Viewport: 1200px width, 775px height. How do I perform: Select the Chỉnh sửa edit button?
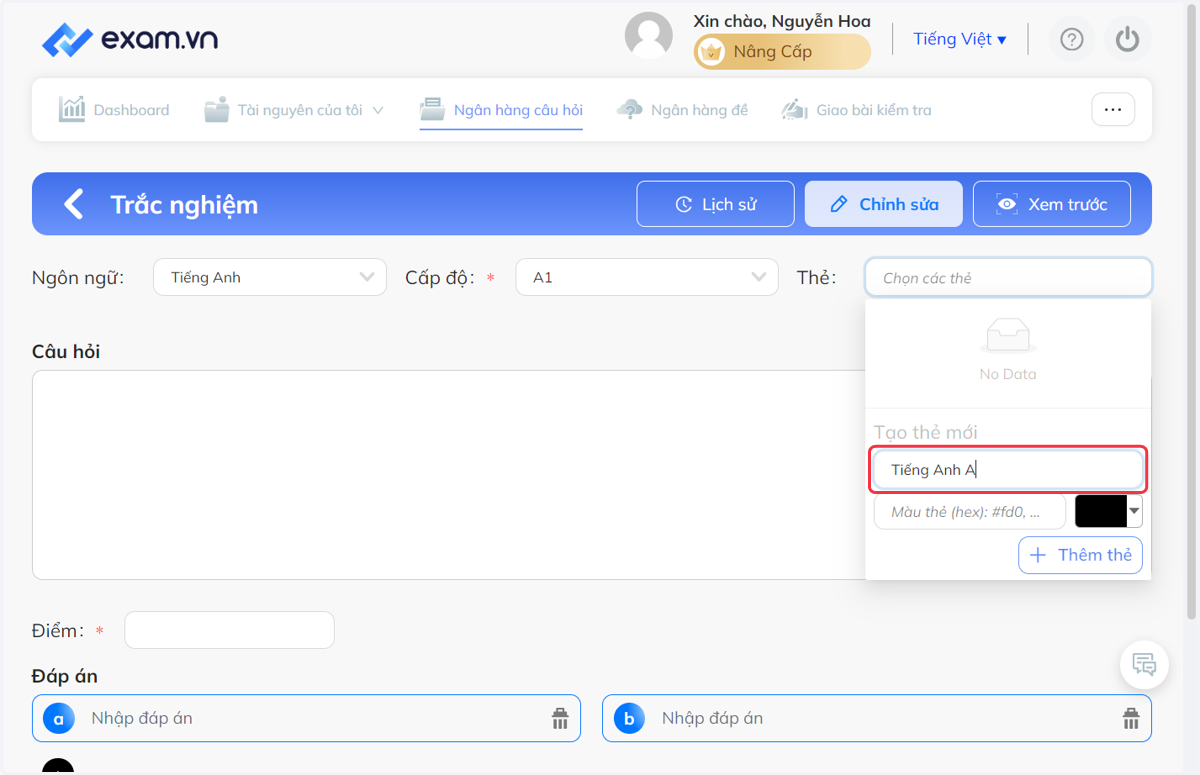click(884, 204)
